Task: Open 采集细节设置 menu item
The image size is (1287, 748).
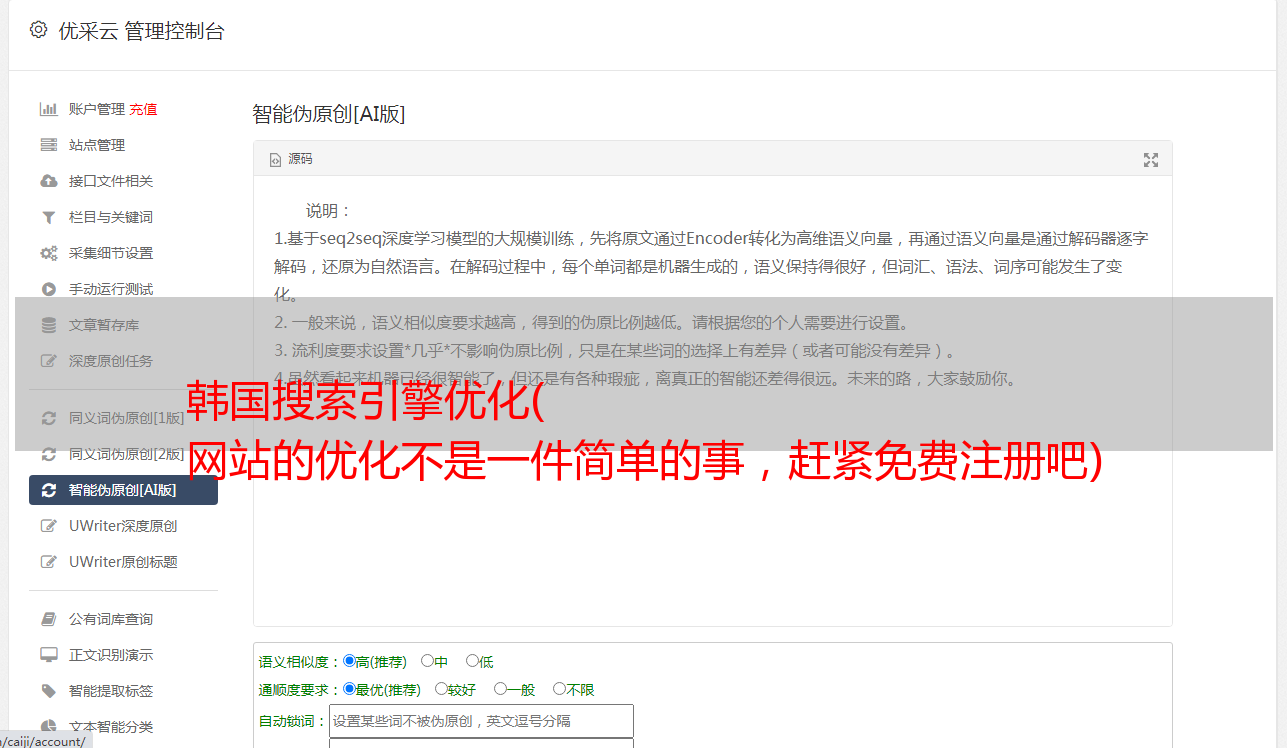Action: coord(111,253)
